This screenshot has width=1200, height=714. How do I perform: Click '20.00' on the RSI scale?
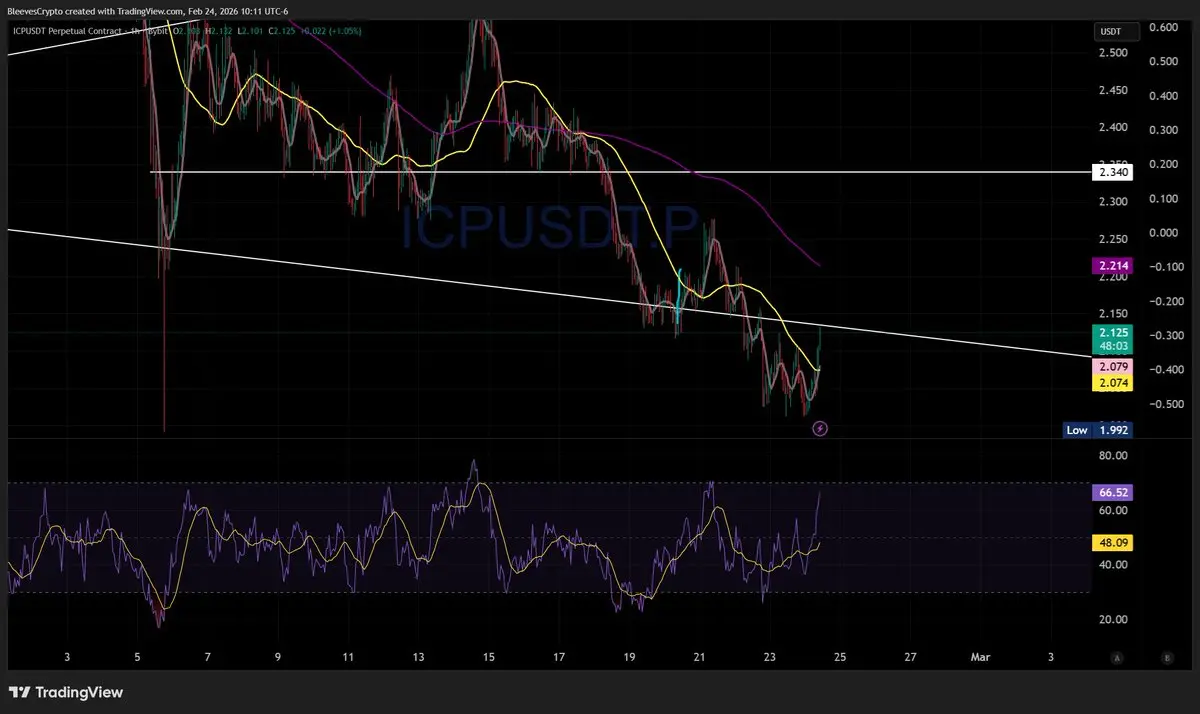(x=1114, y=620)
